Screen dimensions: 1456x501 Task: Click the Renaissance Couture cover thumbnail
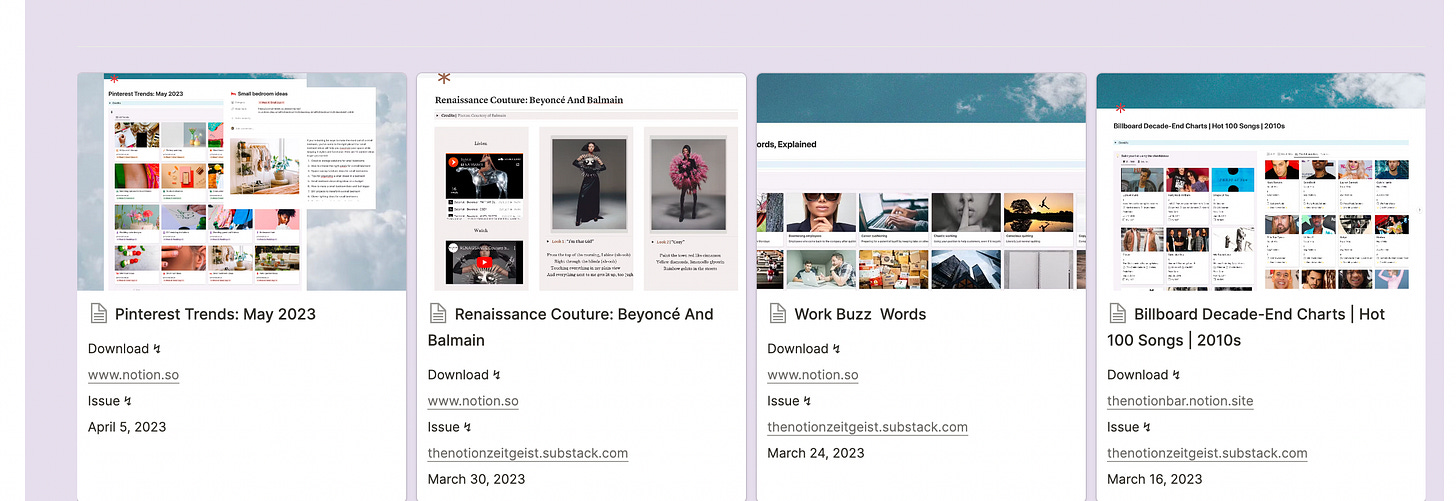pyautogui.click(x=582, y=182)
